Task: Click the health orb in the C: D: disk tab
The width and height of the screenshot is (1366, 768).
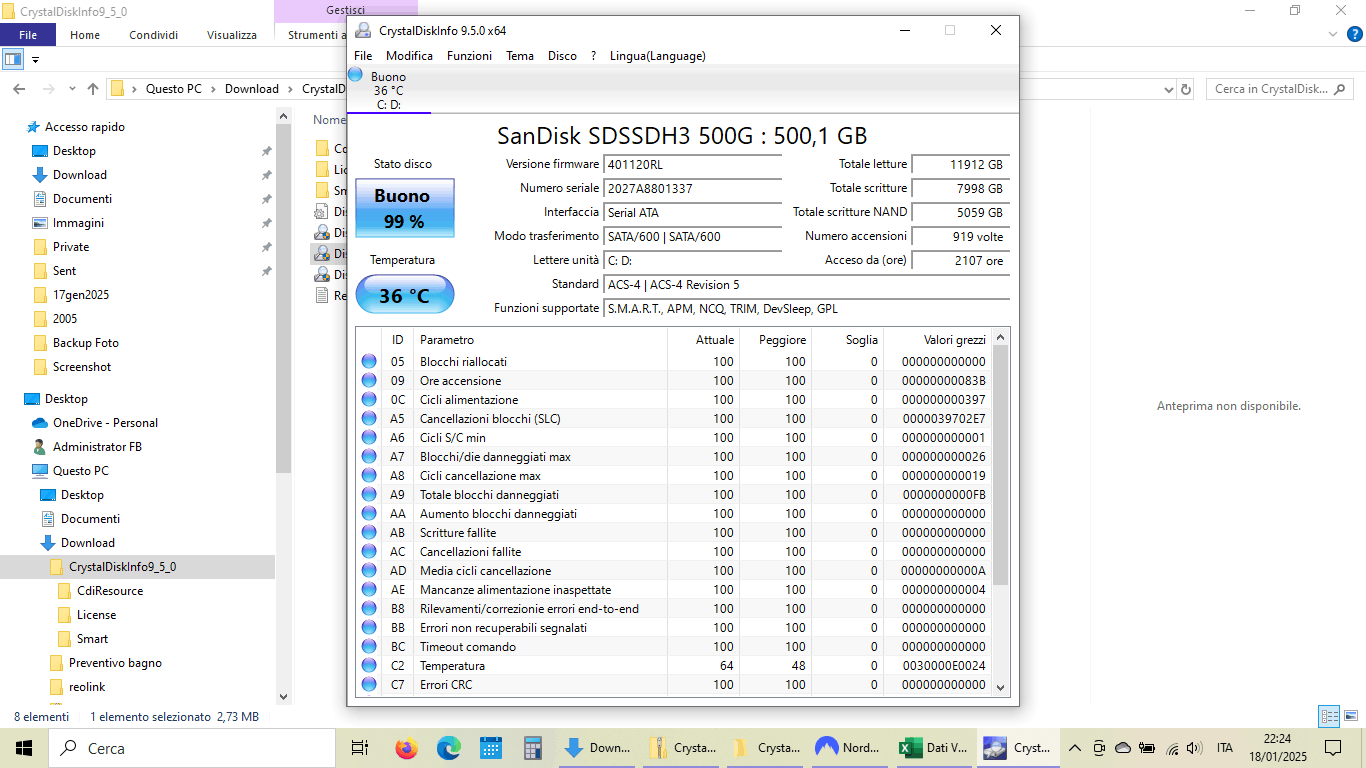Action: [x=355, y=74]
